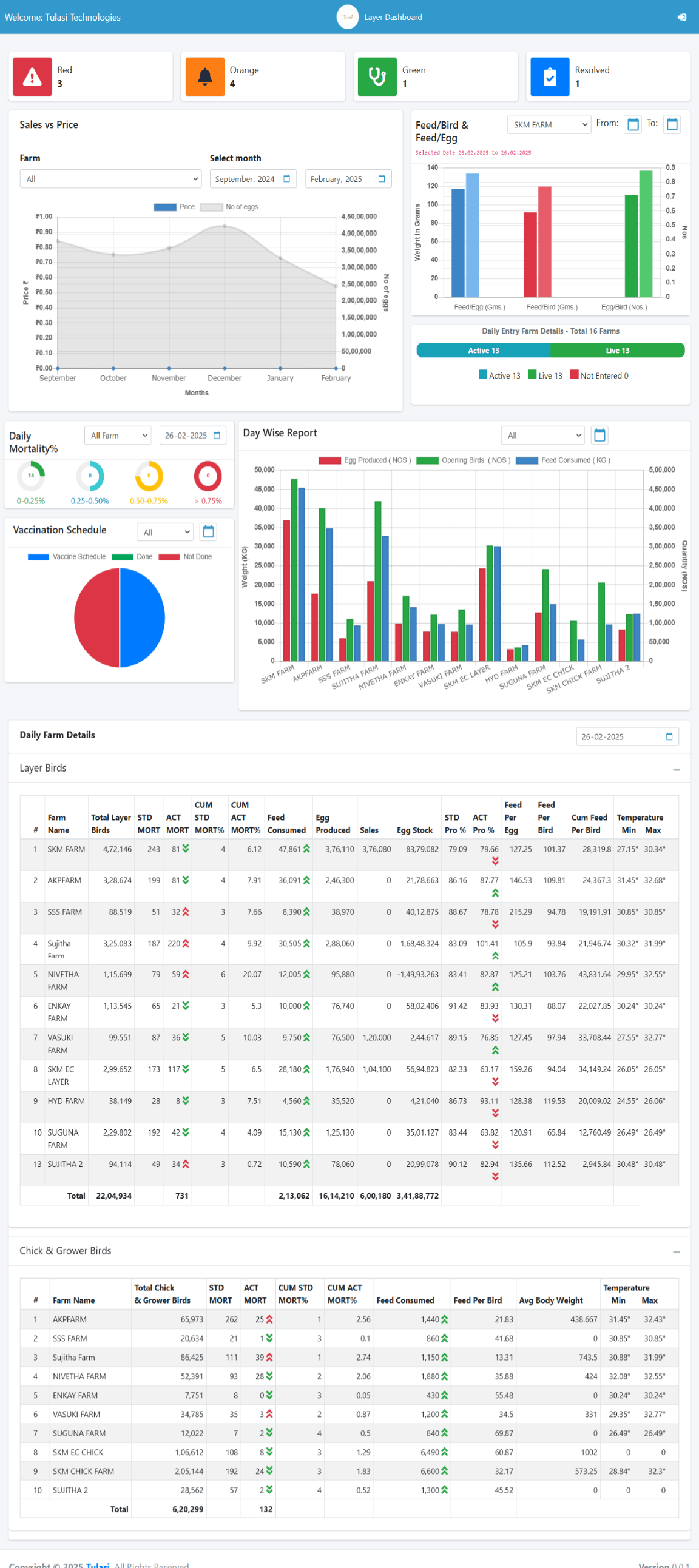Click the Live 13 progress bar segment

pyautogui.click(x=617, y=350)
